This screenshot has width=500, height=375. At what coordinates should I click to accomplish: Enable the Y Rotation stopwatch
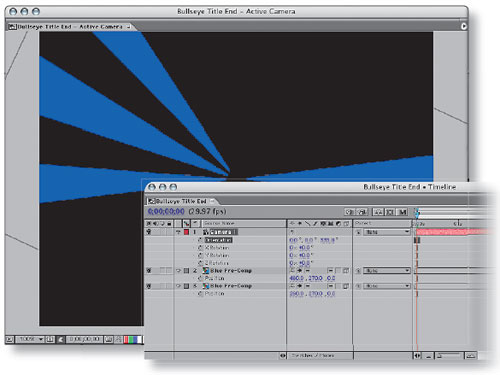[200, 255]
